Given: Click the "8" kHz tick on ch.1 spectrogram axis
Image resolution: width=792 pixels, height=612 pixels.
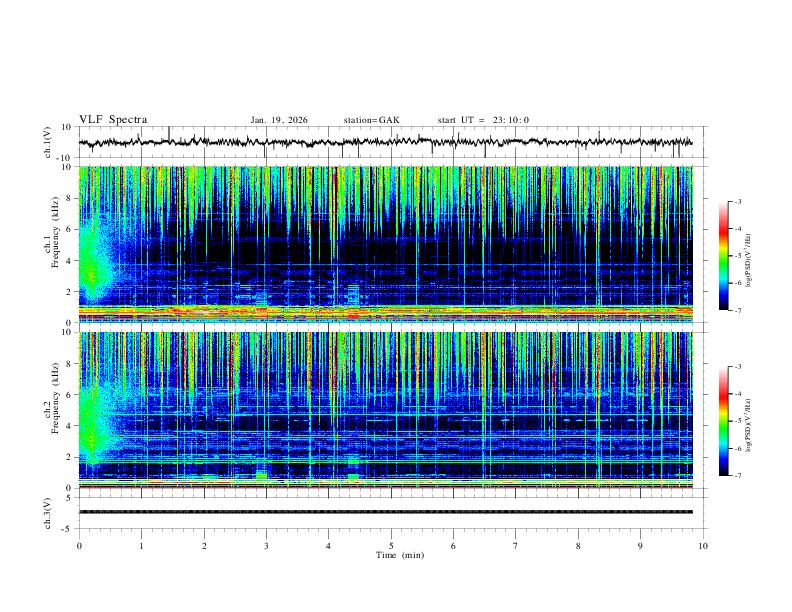Looking at the screenshot, I should (70, 198).
